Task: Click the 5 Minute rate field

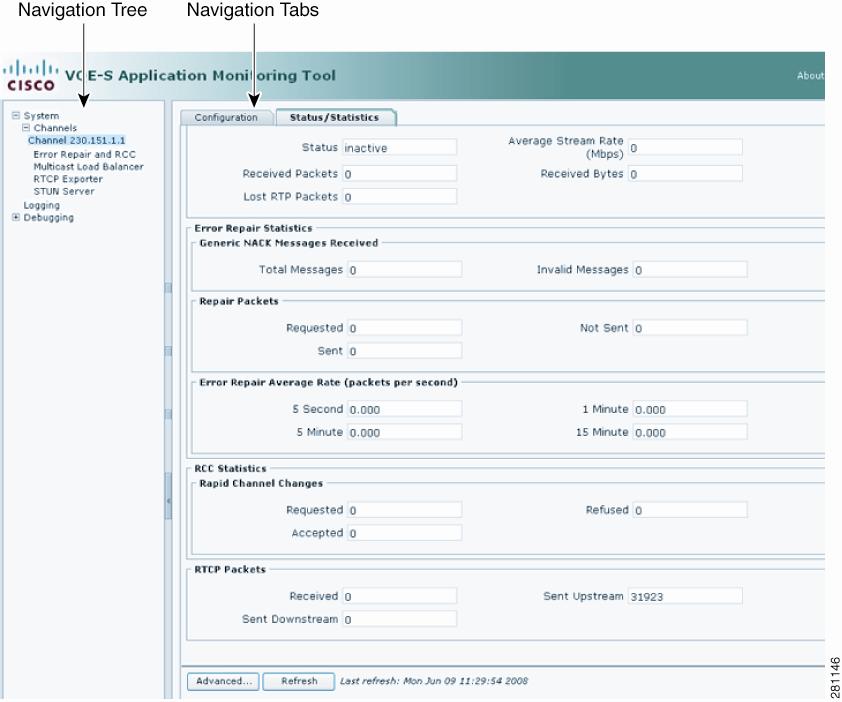Action: pyautogui.click(x=405, y=433)
